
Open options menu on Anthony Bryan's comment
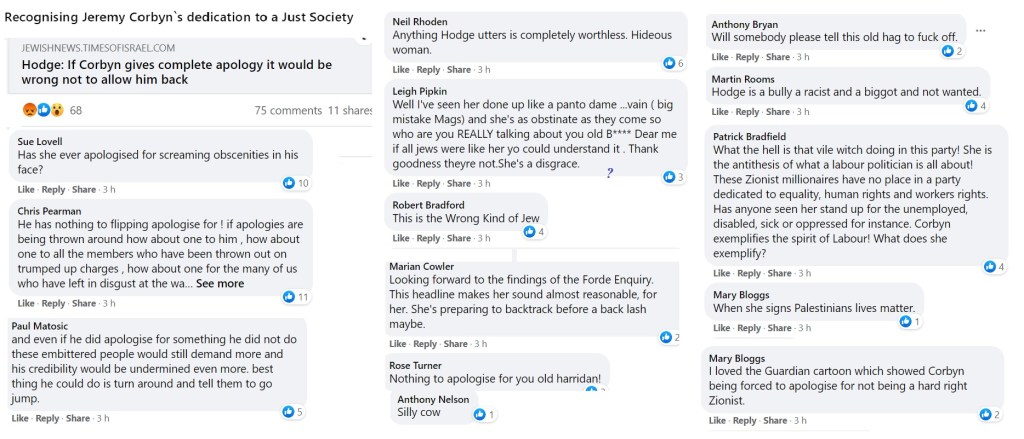coord(980,31)
